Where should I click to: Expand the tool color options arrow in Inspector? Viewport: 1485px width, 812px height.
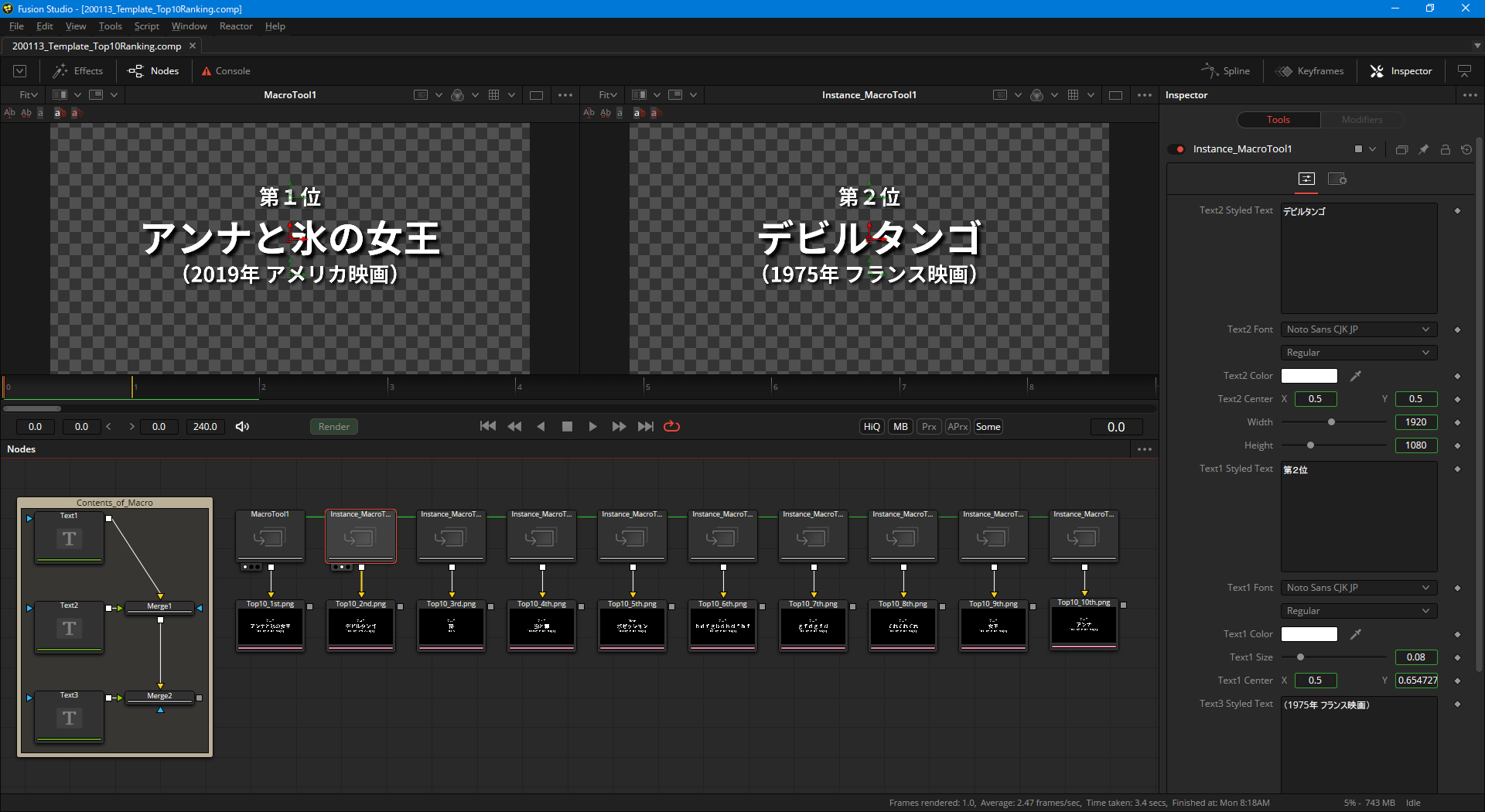[1372, 149]
